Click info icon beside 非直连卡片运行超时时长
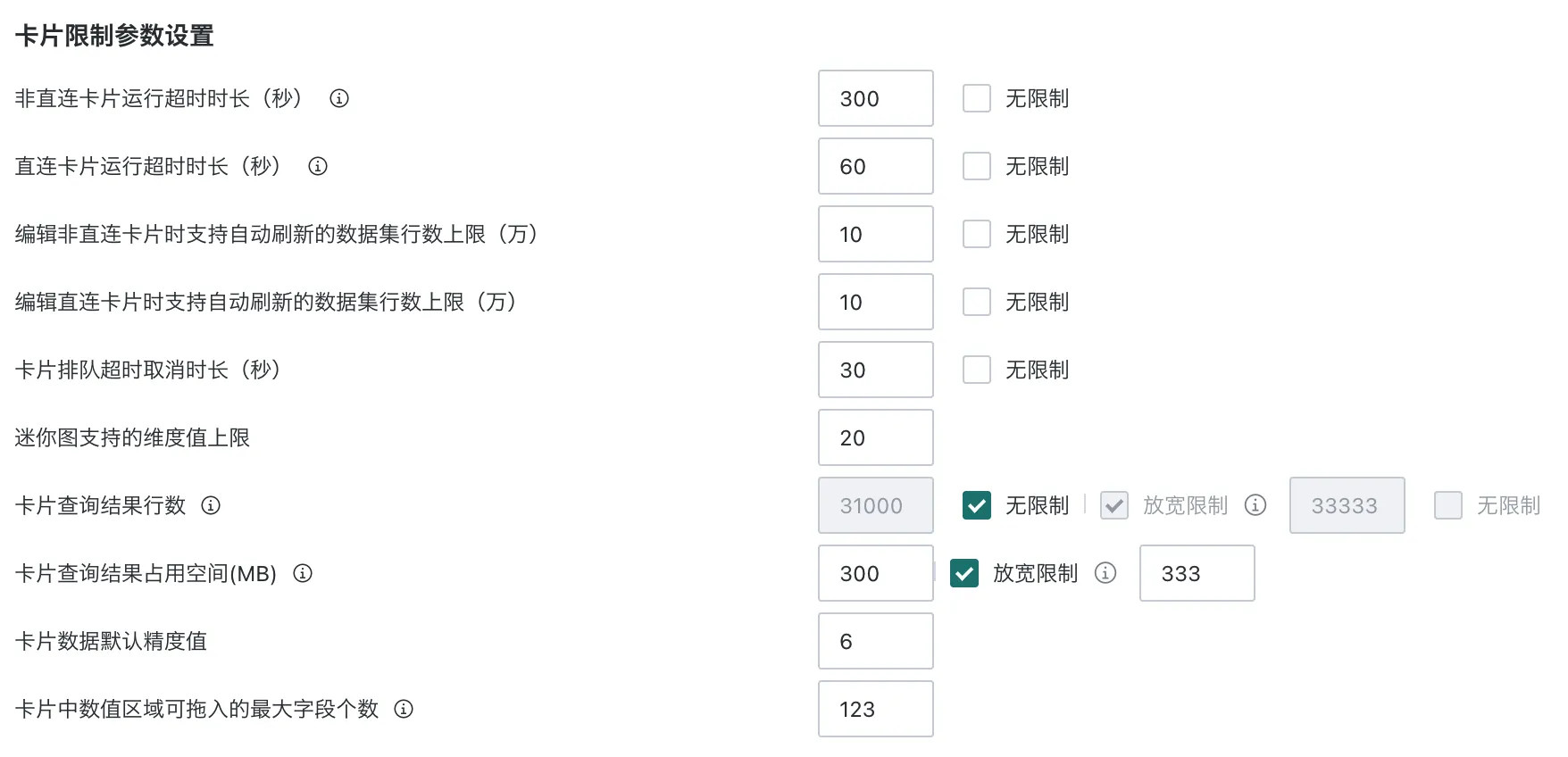 339,98
